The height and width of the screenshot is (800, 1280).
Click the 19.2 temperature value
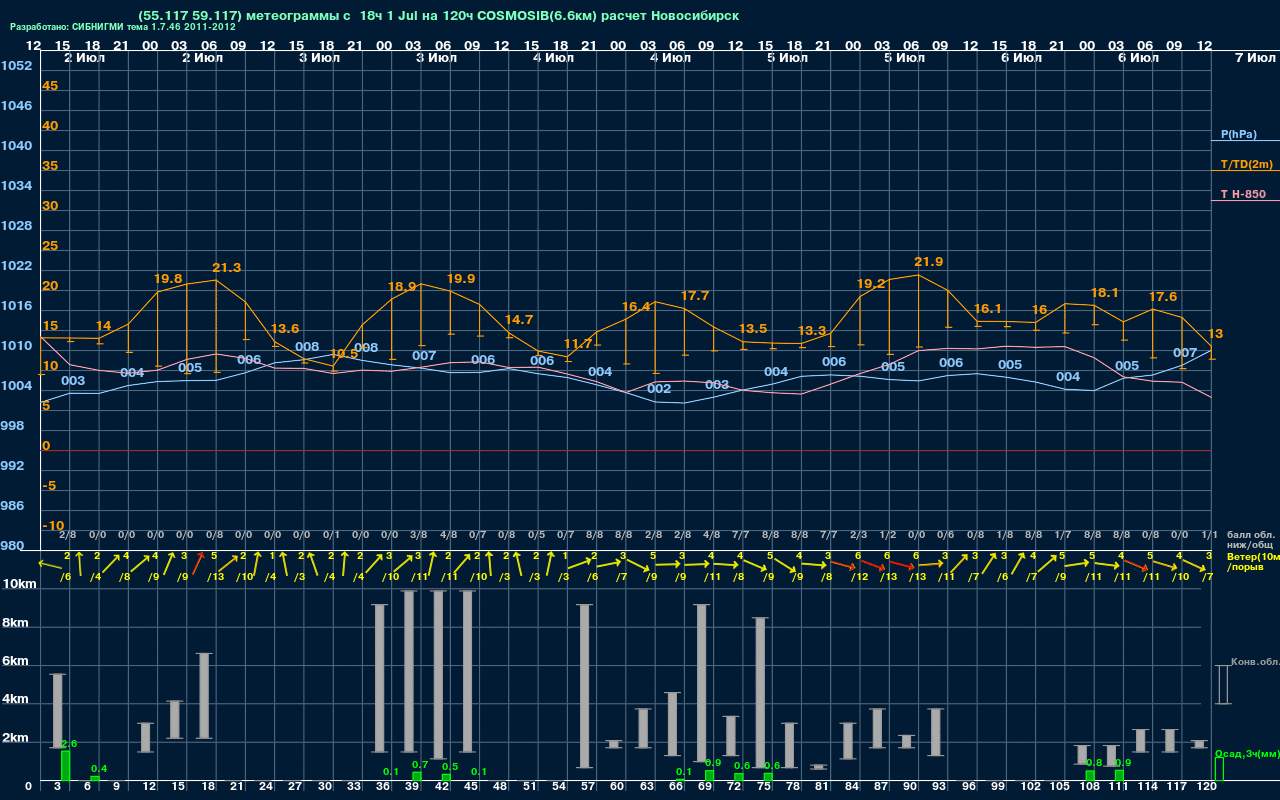(871, 284)
